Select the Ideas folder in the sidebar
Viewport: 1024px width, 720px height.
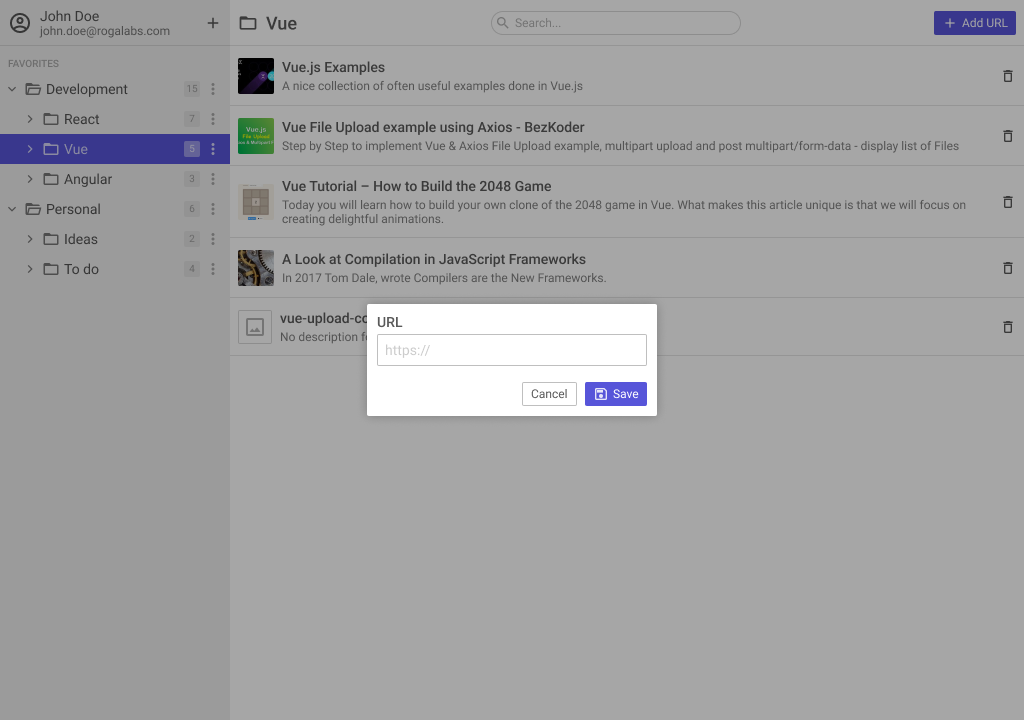(115, 239)
